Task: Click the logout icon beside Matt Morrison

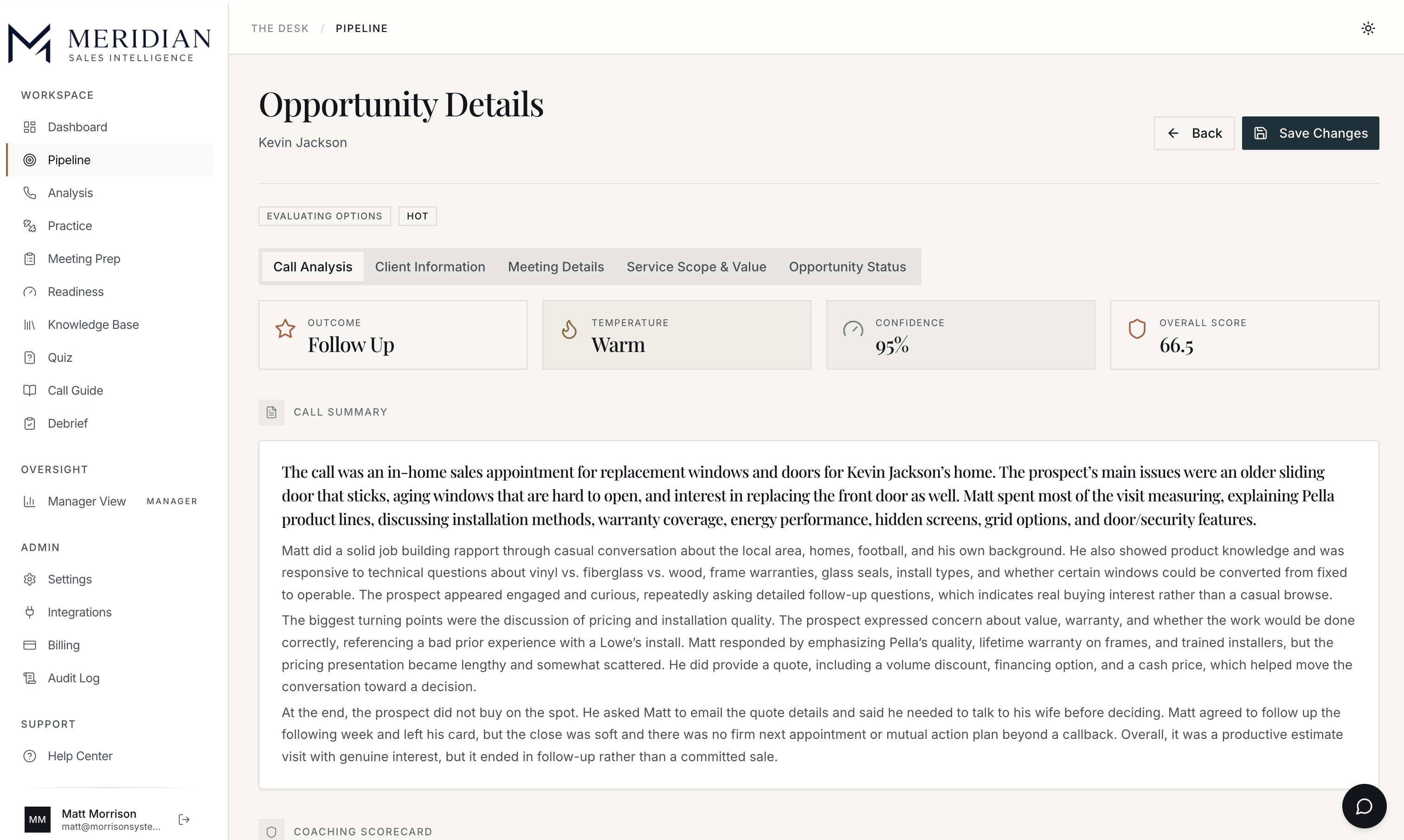Action: click(x=184, y=819)
